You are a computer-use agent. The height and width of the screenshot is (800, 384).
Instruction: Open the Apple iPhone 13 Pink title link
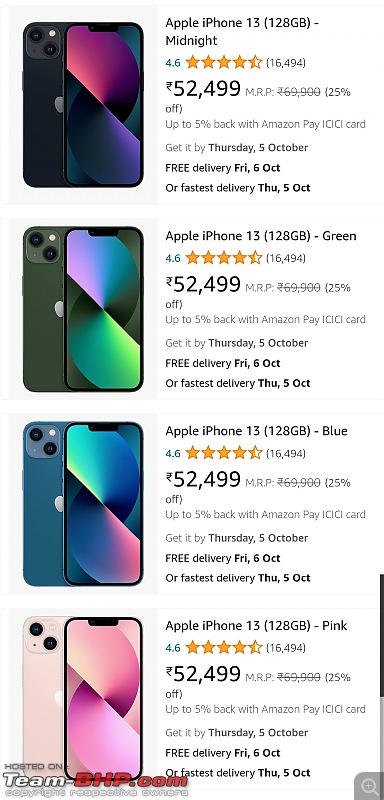point(256,626)
